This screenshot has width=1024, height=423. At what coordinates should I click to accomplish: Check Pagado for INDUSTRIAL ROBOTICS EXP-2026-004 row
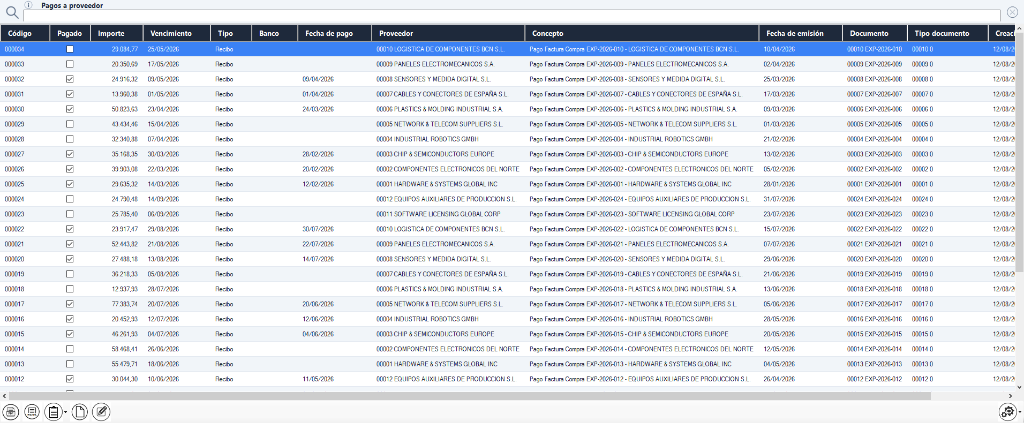pyautogui.click(x=70, y=139)
